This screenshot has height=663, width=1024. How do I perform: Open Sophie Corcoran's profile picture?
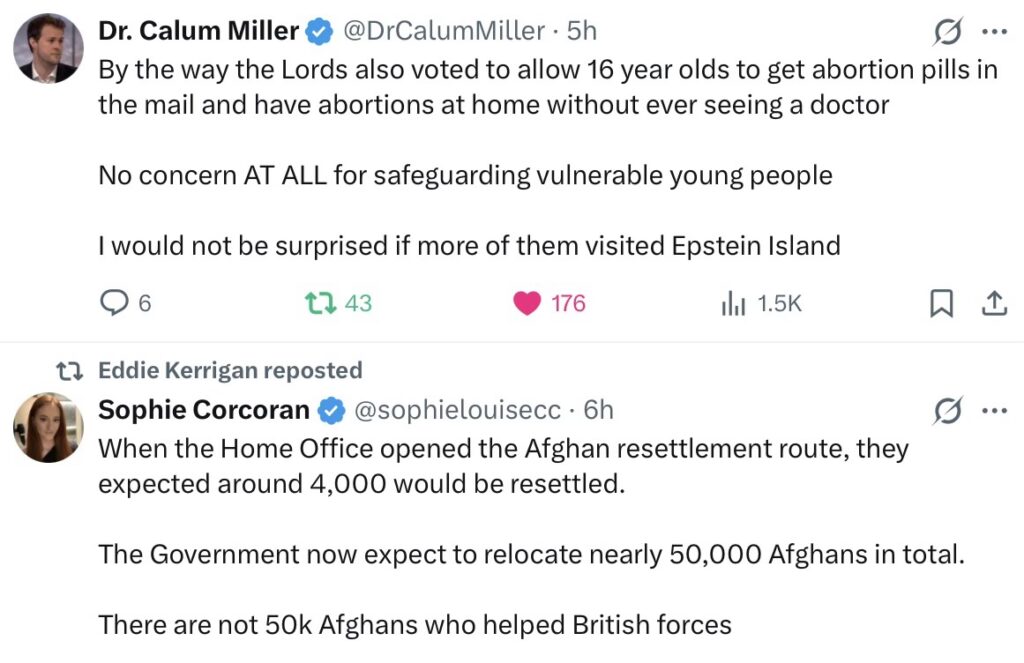point(48,427)
